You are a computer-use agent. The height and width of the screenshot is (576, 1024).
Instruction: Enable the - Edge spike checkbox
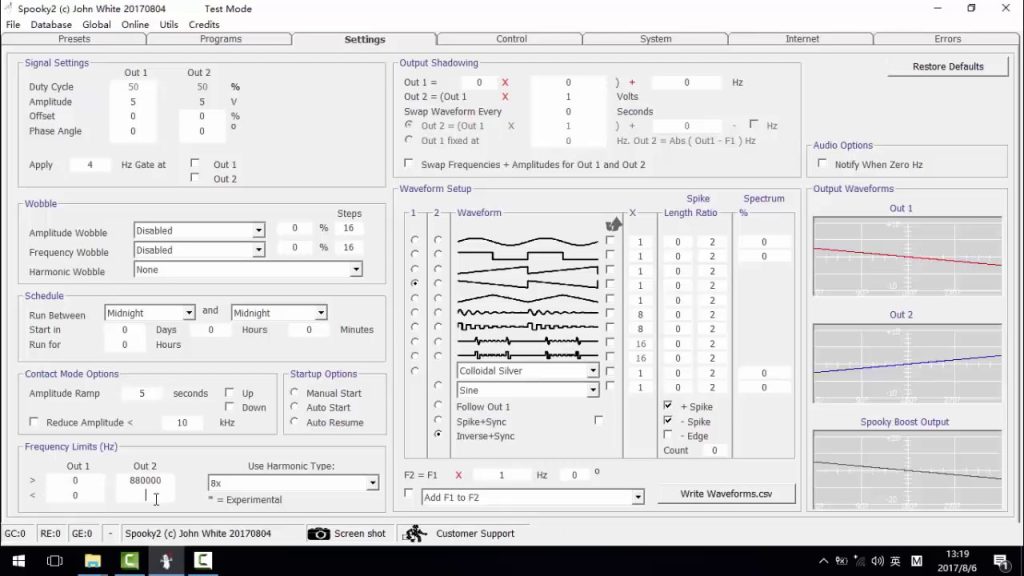tap(667, 434)
